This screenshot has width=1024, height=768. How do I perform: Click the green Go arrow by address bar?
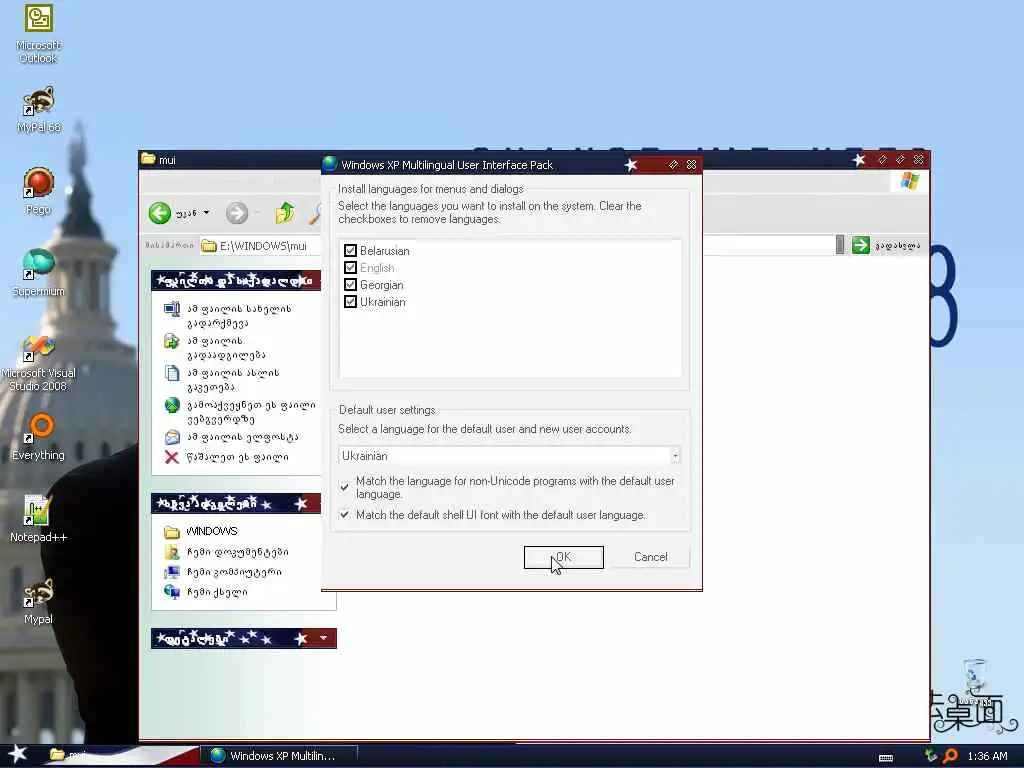[861, 245]
